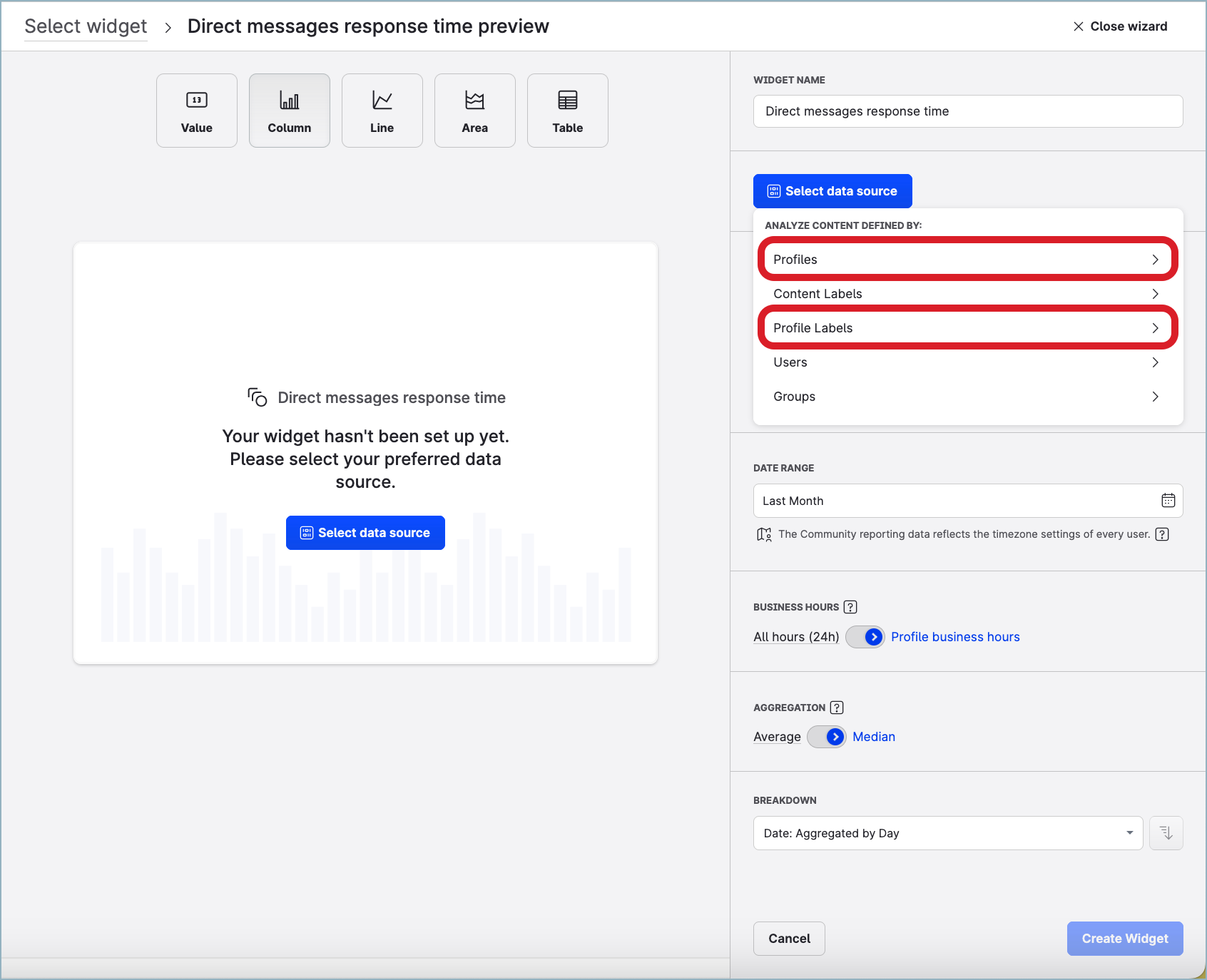1207x980 pixels.
Task: Select the Median aggregation option
Action: [x=873, y=737]
